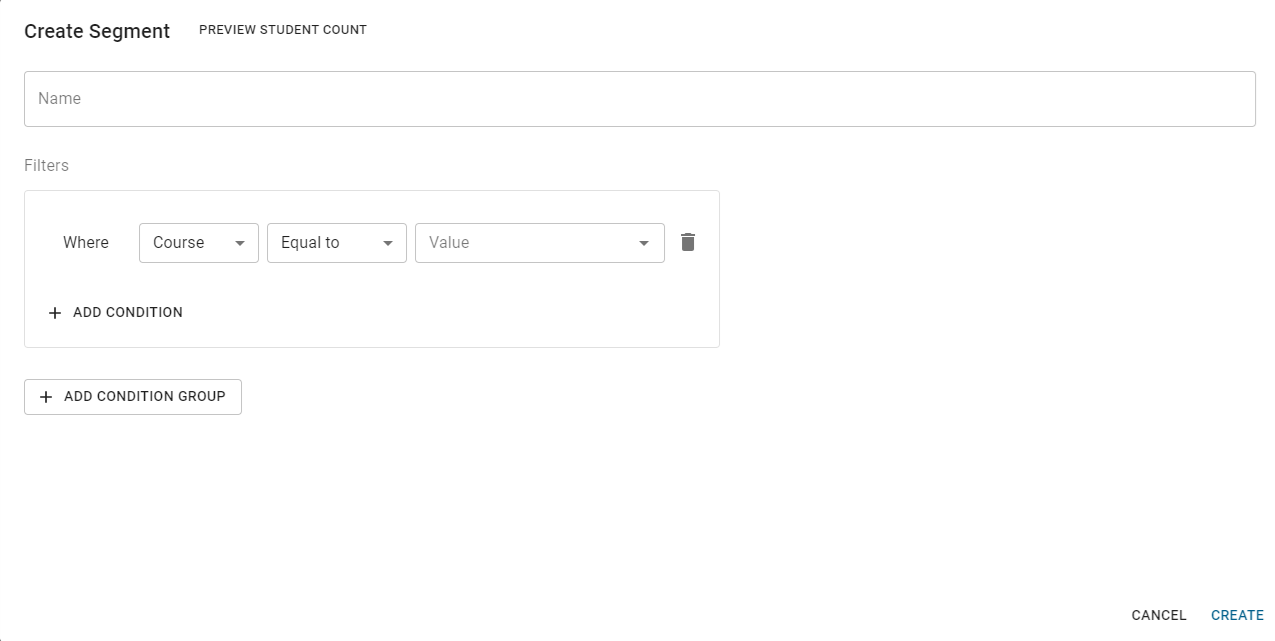
Task: Delete the condition with the trash icon
Action: coord(688,242)
